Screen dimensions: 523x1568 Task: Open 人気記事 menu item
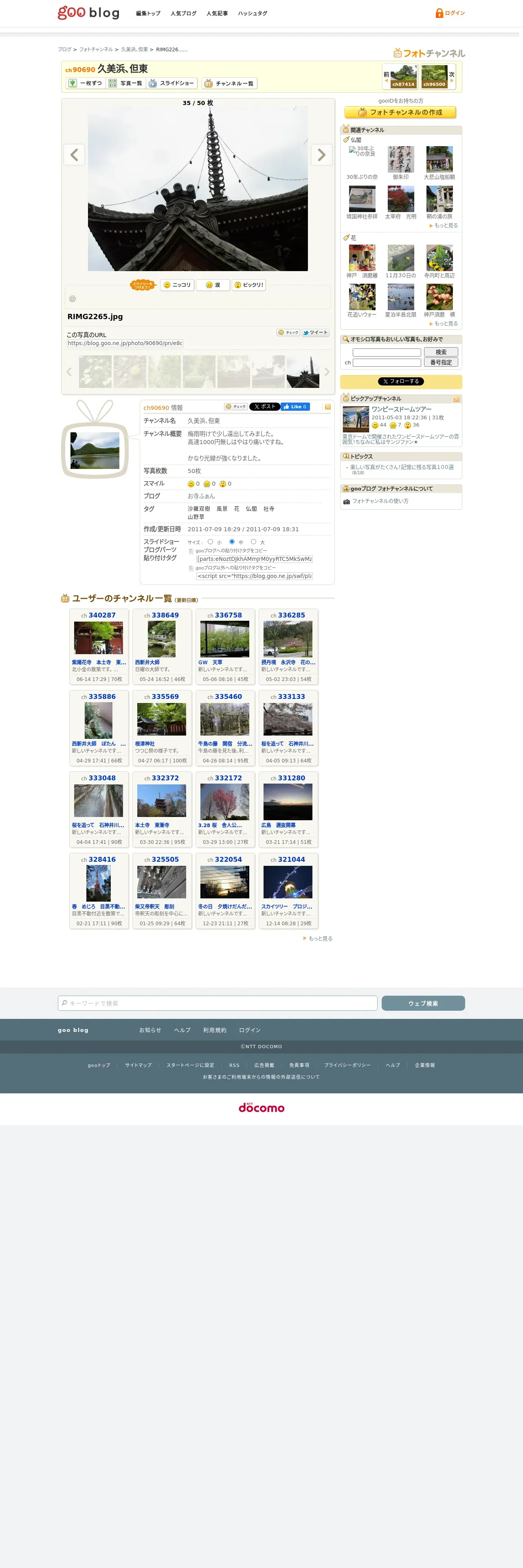tap(217, 13)
